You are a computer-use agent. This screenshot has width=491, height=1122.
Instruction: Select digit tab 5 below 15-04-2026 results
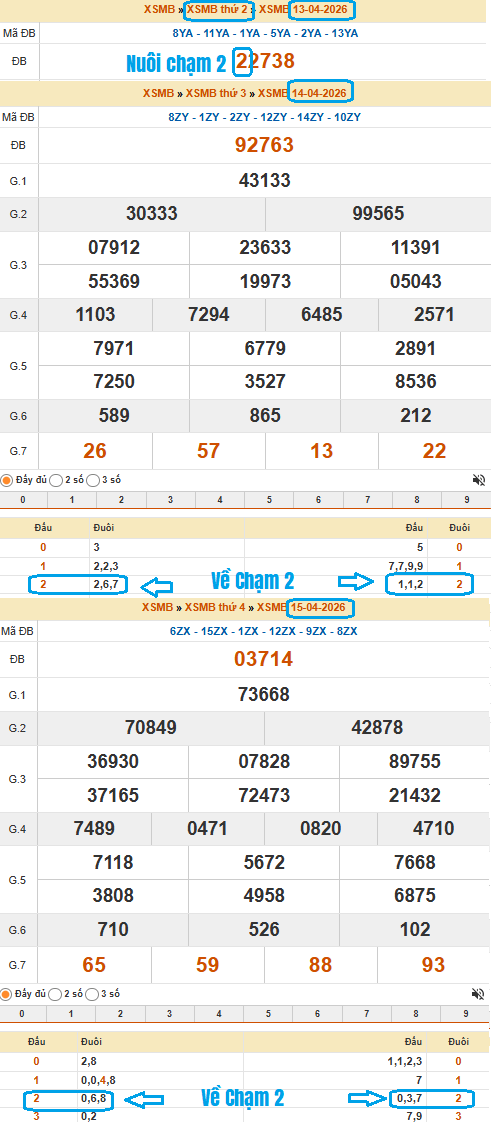pos(268,1013)
